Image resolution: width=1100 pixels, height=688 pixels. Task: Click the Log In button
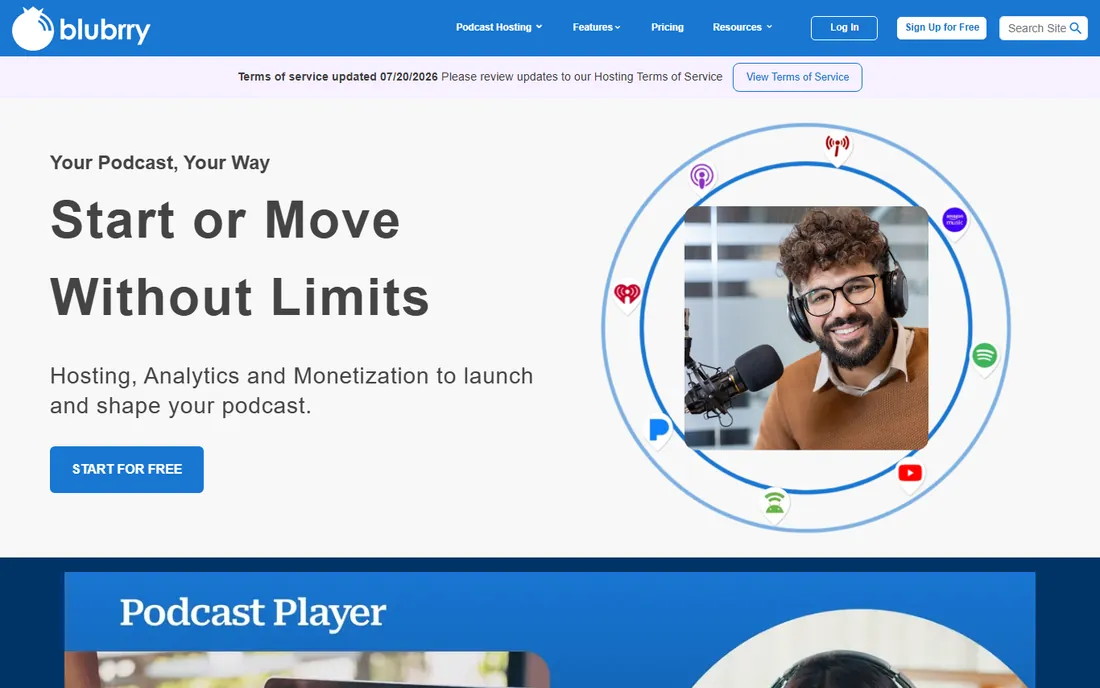tap(844, 28)
